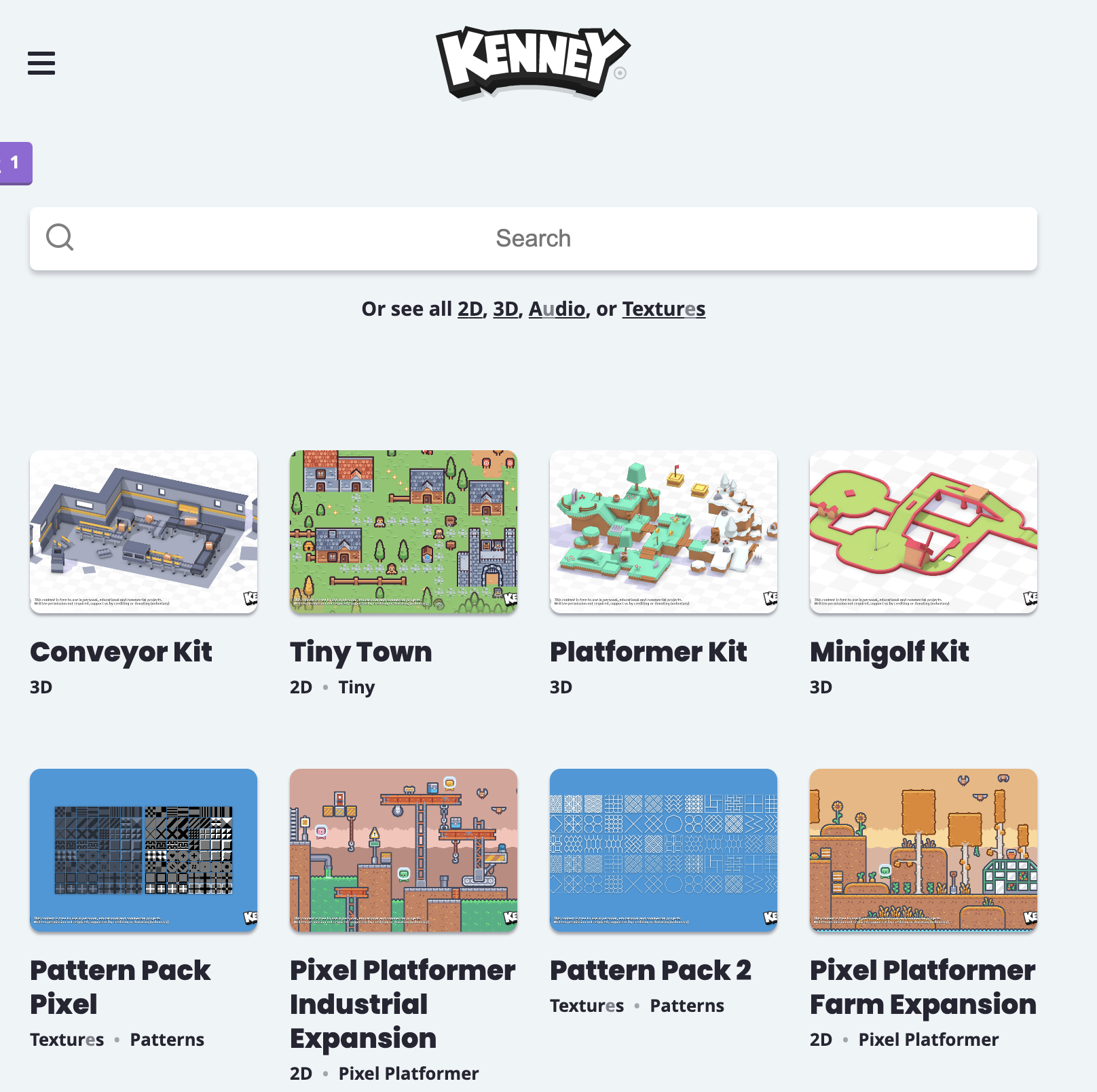Open the 2D assets link
1097x1092 pixels.
tap(470, 309)
